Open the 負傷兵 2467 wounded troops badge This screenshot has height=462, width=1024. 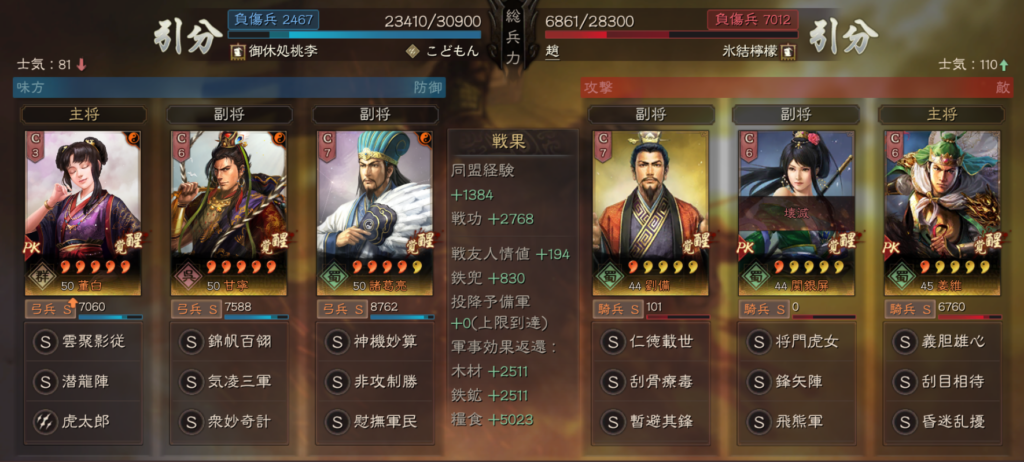[x=273, y=20]
